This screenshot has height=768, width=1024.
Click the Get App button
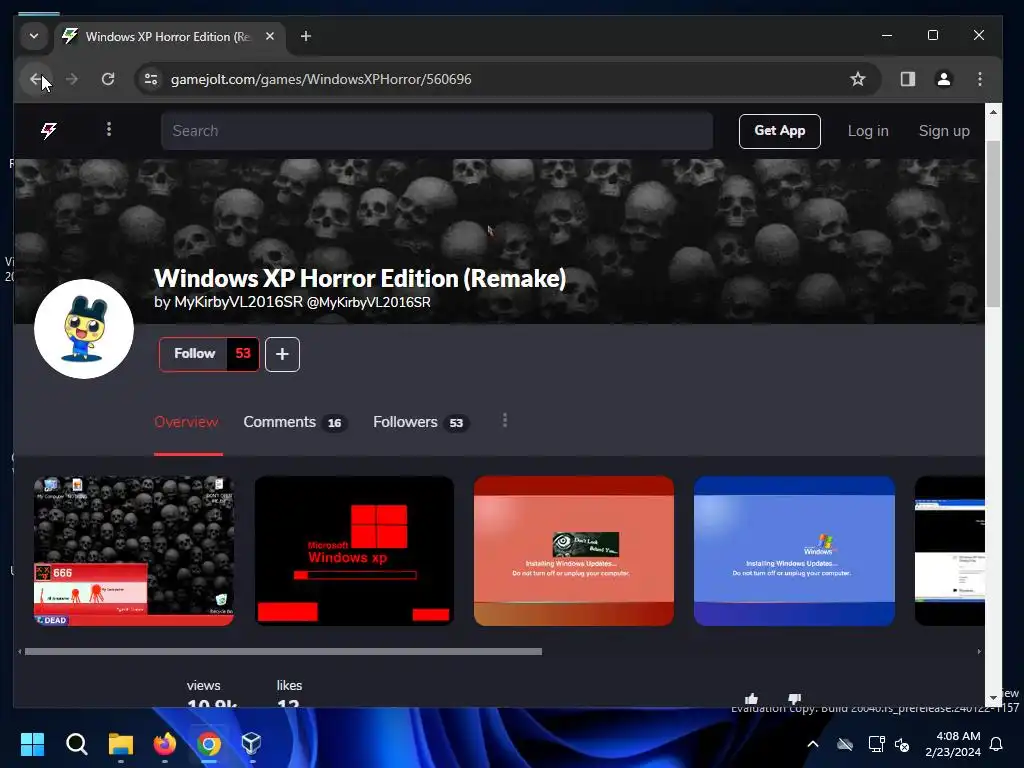(x=780, y=131)
